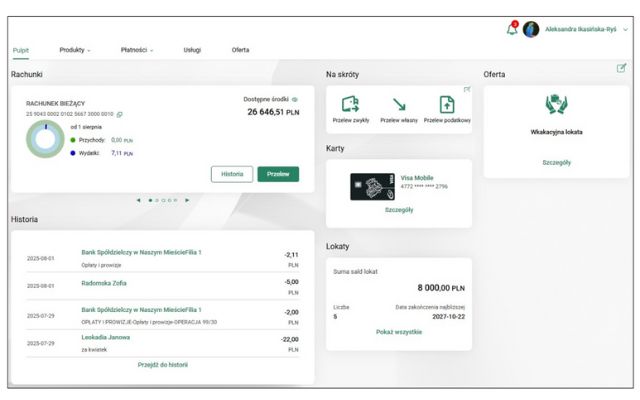
Task: Expand the Produkty menu
Action: click(74, 50)
